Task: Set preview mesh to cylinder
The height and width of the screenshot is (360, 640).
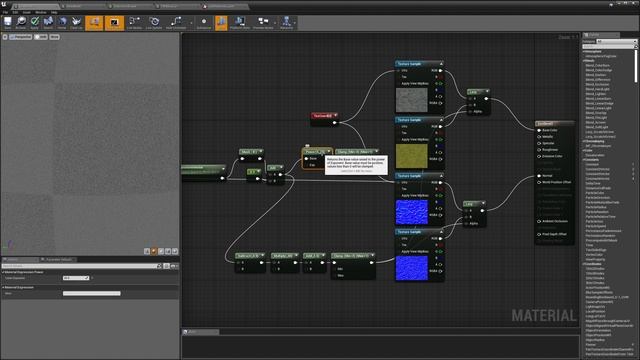Action: coord(147,251)
